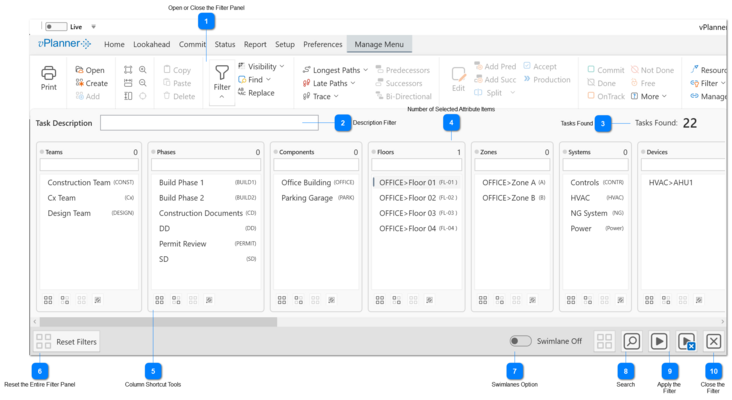This screenshot has height=400, width=732.
Task: Toggle Swimlane Off switch
Action: tap(521, 341)
